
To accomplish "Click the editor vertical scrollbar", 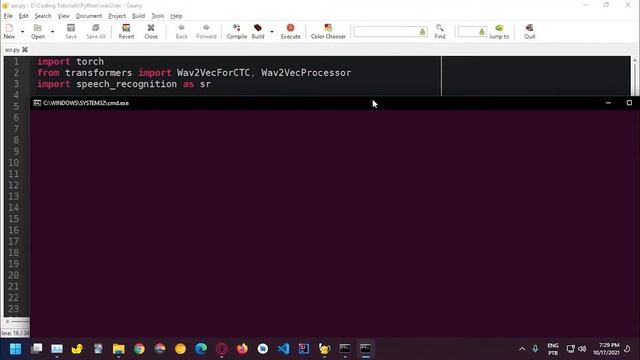I will click(x=635, y=76).
